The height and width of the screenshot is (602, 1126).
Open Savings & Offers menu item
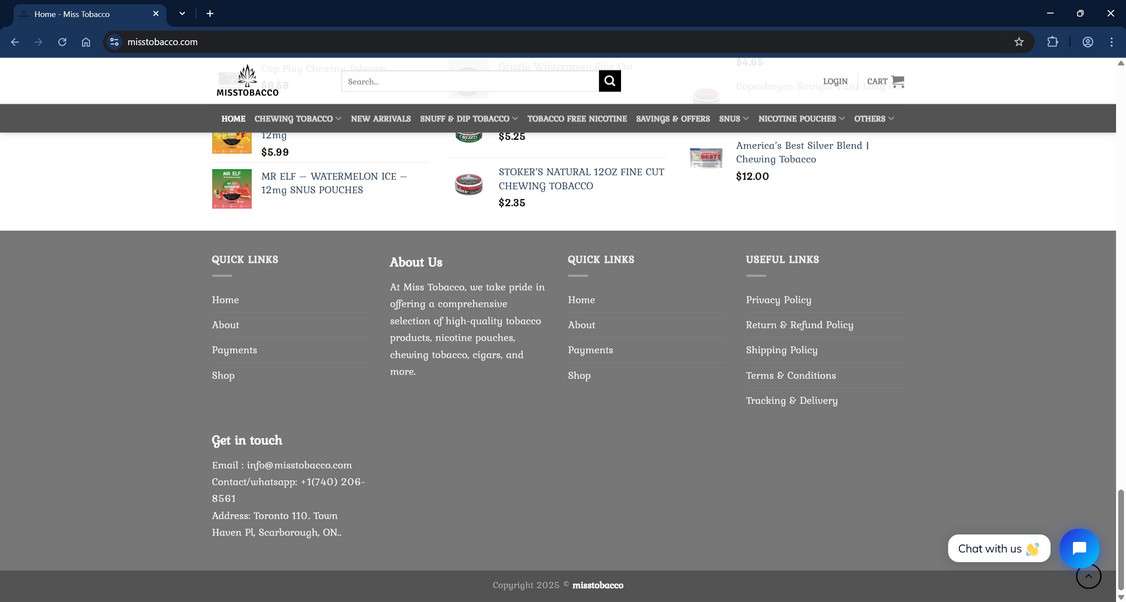tap(673, 119)
